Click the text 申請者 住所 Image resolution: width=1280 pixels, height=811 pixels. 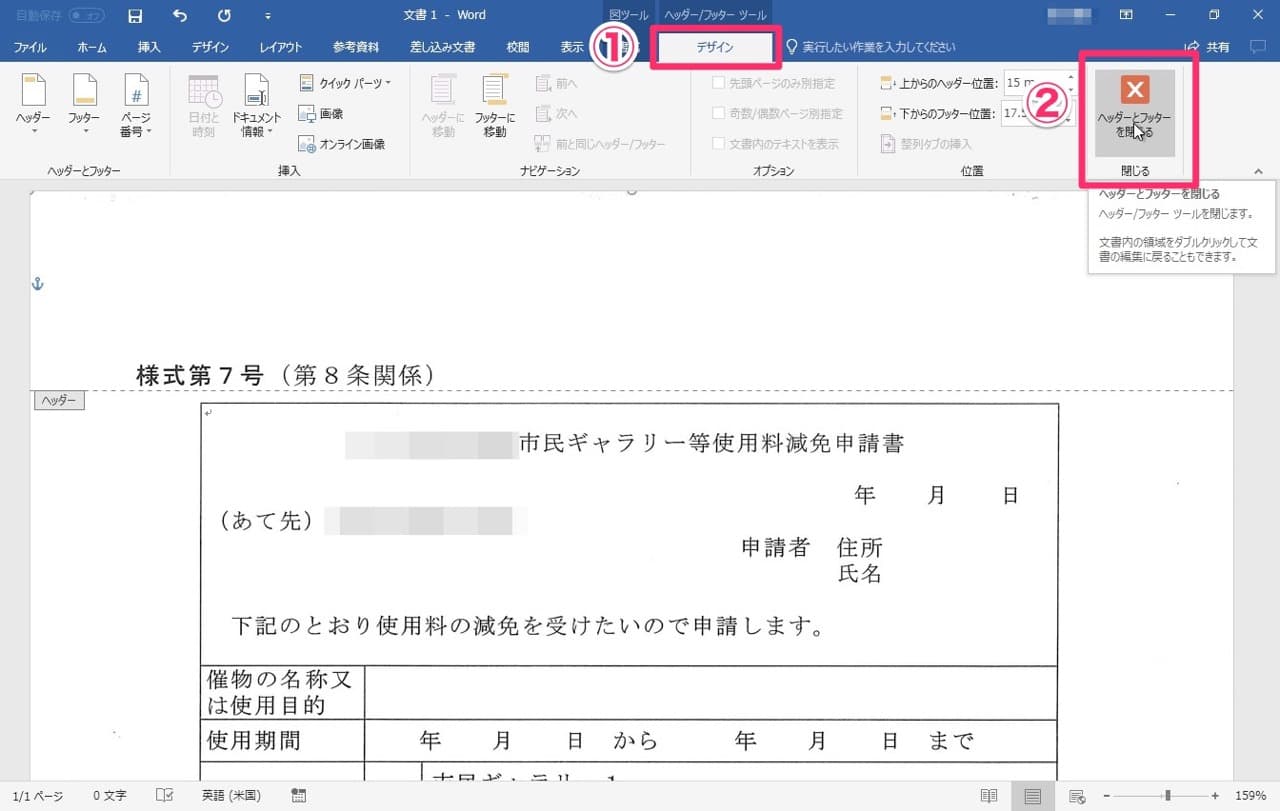tap(812, 548)
